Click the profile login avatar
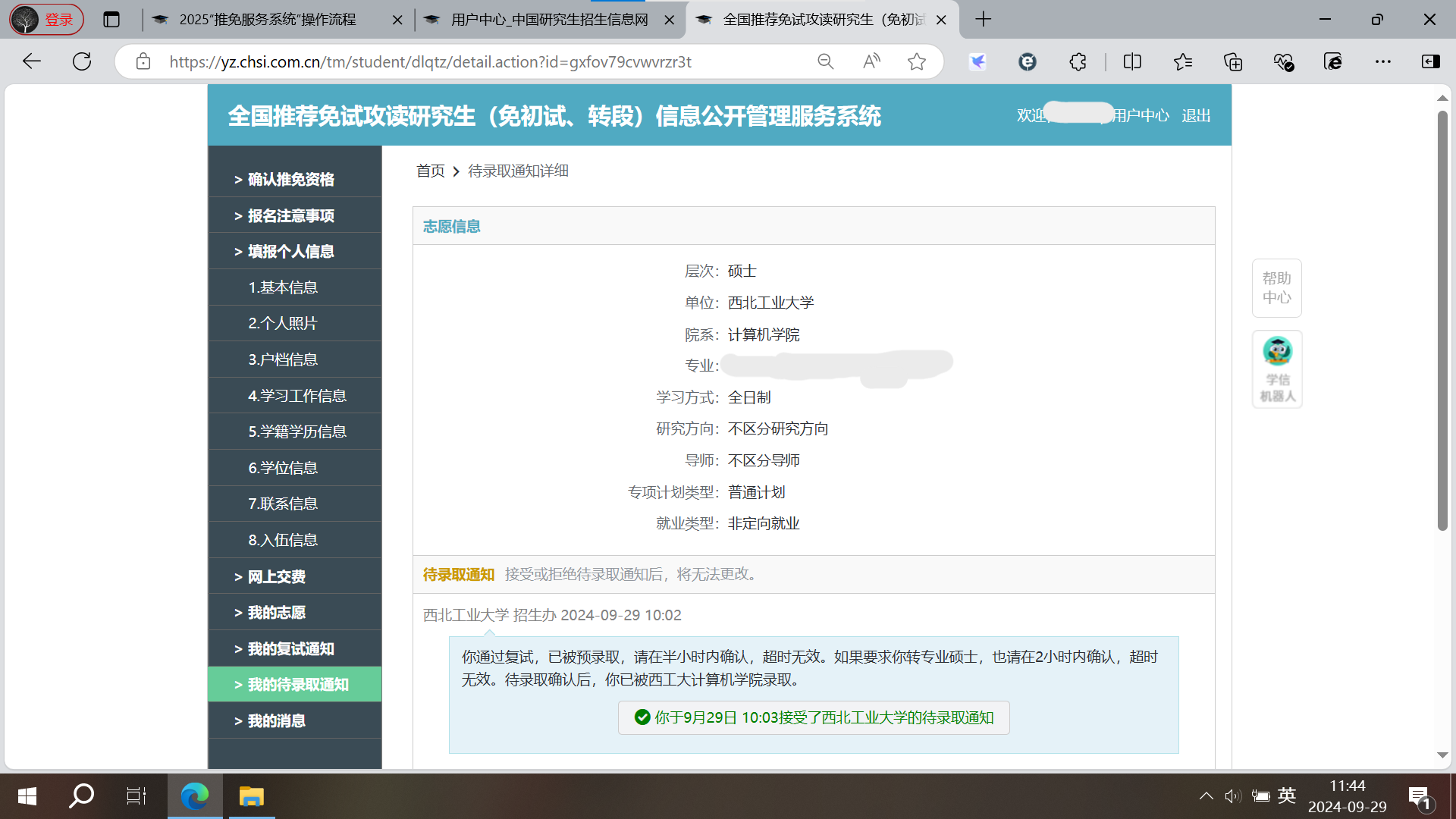Screen dimensions: 1456x819 point(46,20)
